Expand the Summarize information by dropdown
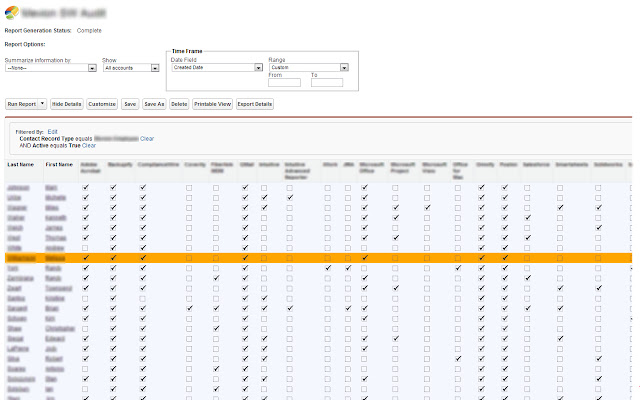This screenshot has width=640, height=400. 50,68
